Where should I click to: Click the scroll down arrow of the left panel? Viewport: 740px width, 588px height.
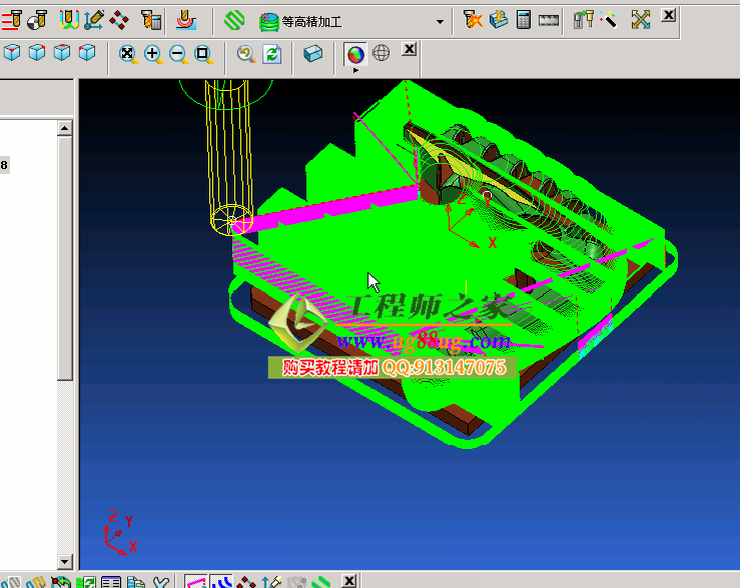65,562
